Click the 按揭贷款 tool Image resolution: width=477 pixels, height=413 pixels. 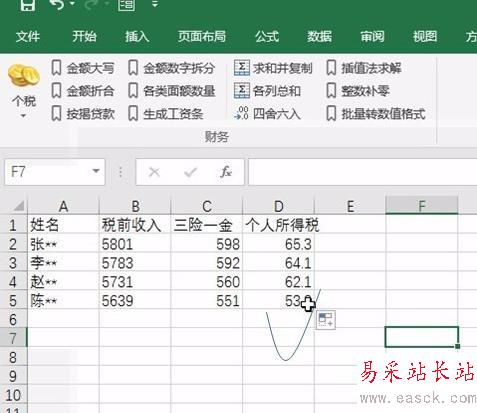pyautogui.click(x=83, y=114)
